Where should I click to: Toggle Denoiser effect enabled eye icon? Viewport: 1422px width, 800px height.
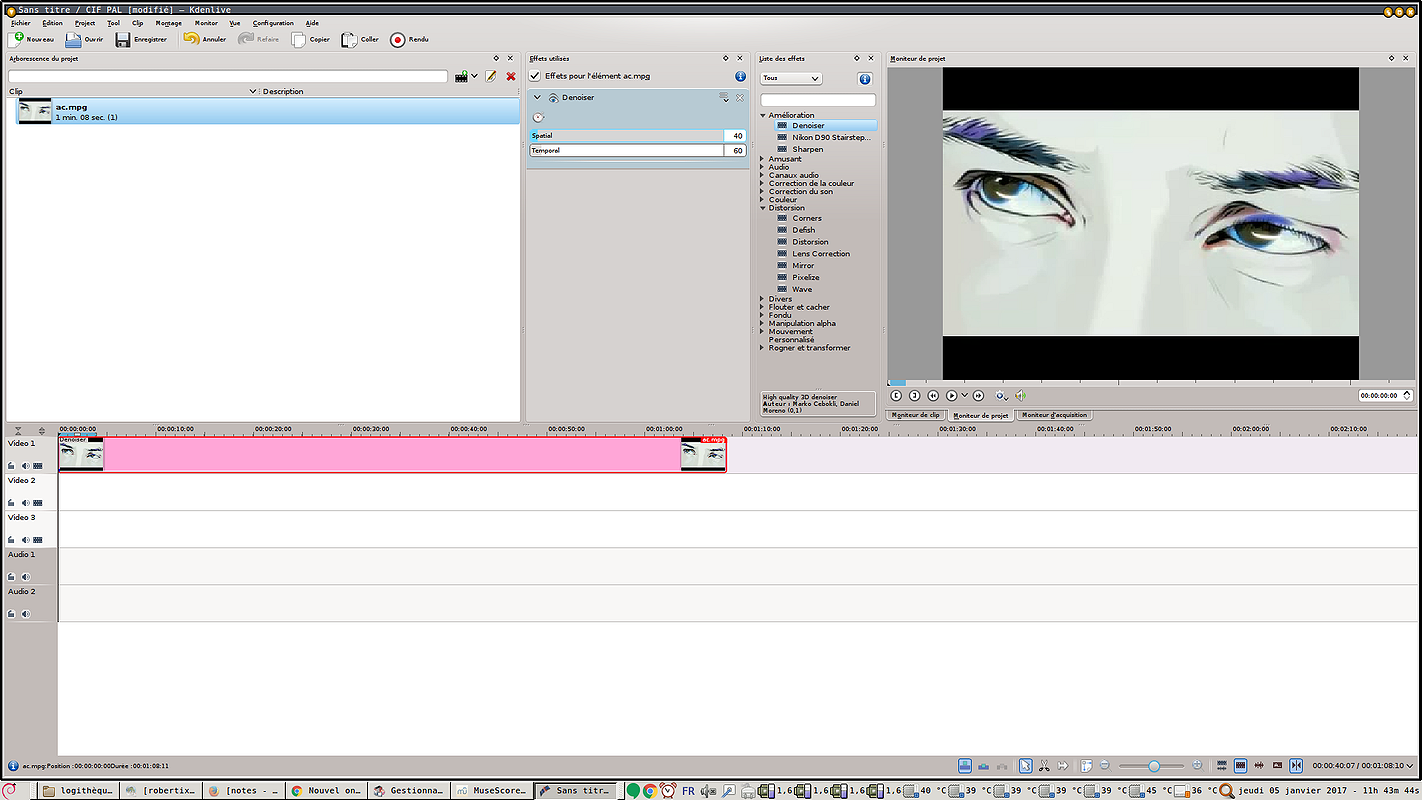[x=553, y=97]
